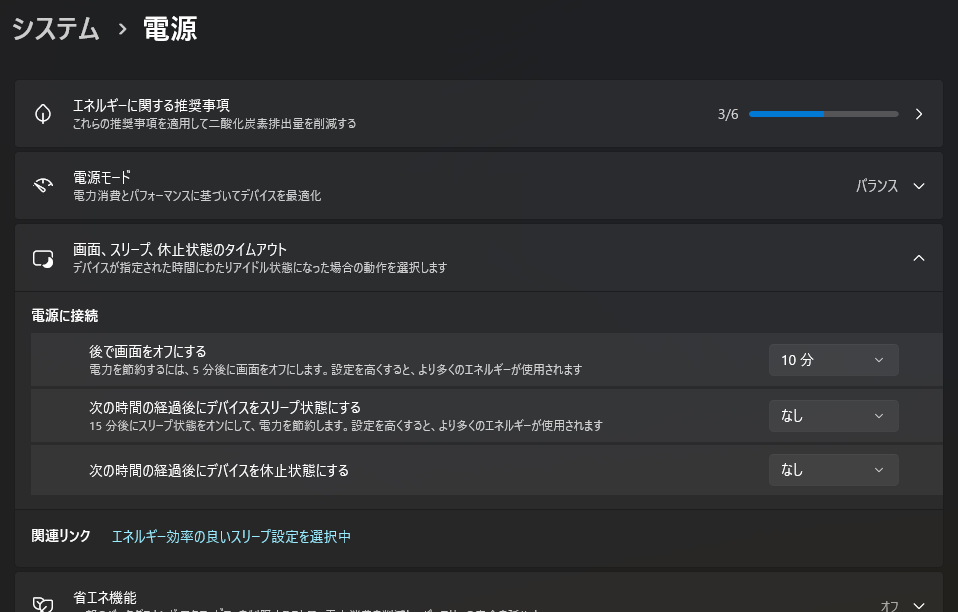
Task: Click the breadcrumb separator arrow after システム
Action: coord(123,29)
